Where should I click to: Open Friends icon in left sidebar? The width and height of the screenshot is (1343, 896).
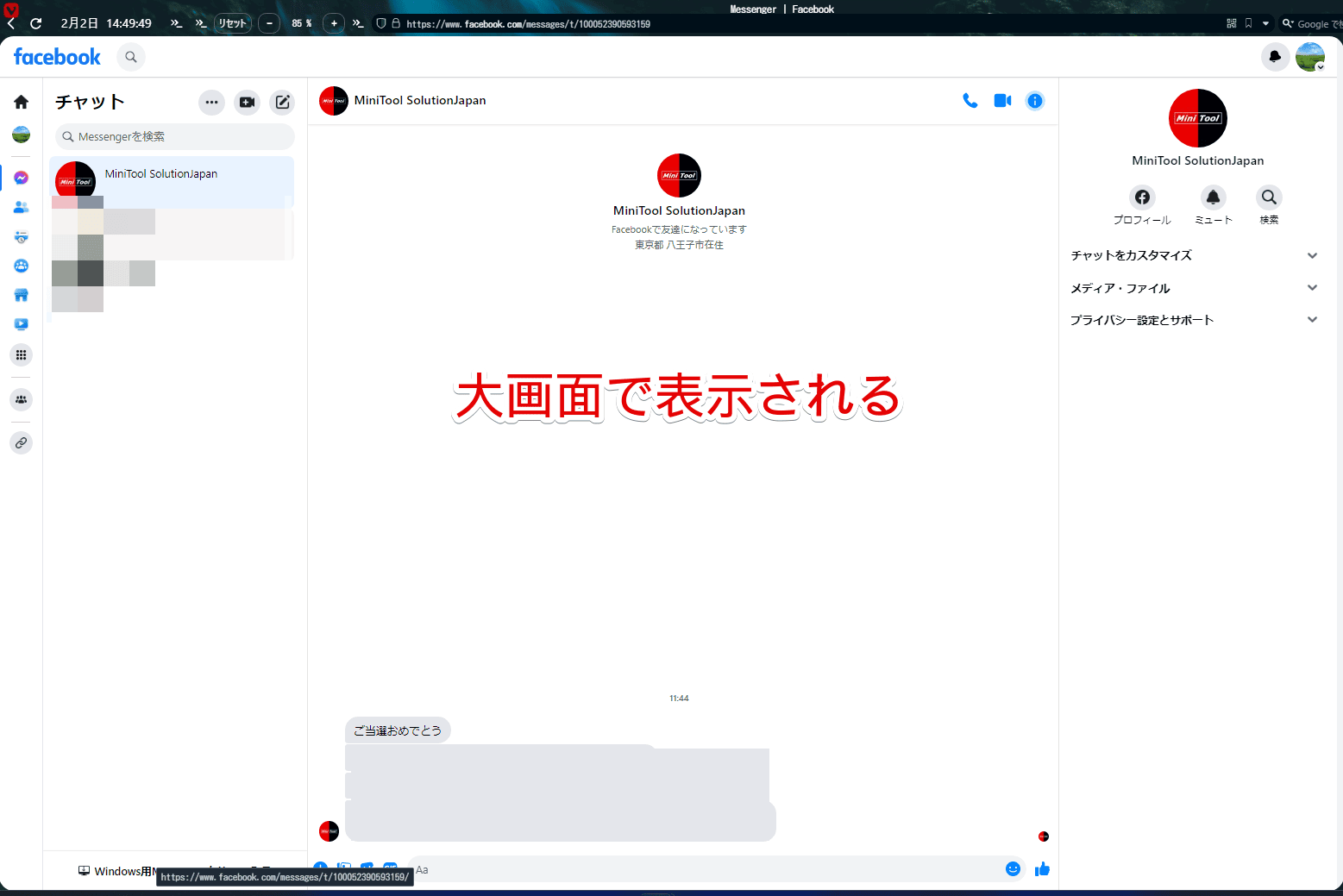tap(22, 207)
